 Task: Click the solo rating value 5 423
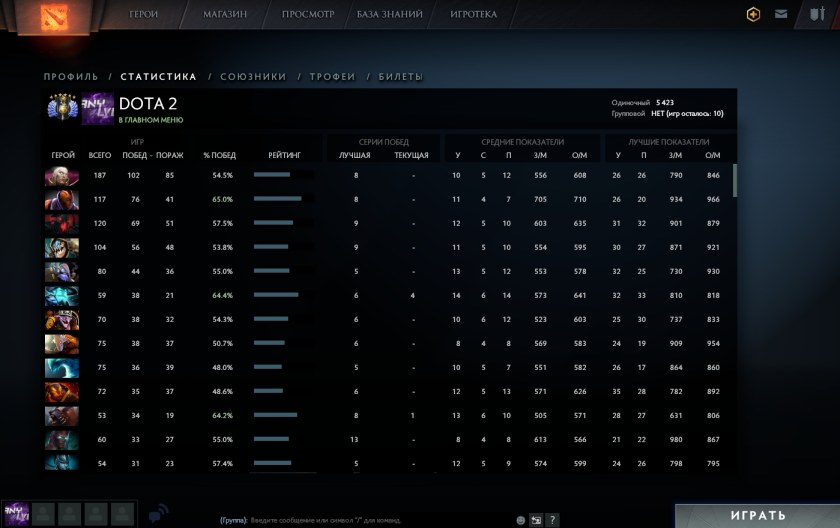665,102
